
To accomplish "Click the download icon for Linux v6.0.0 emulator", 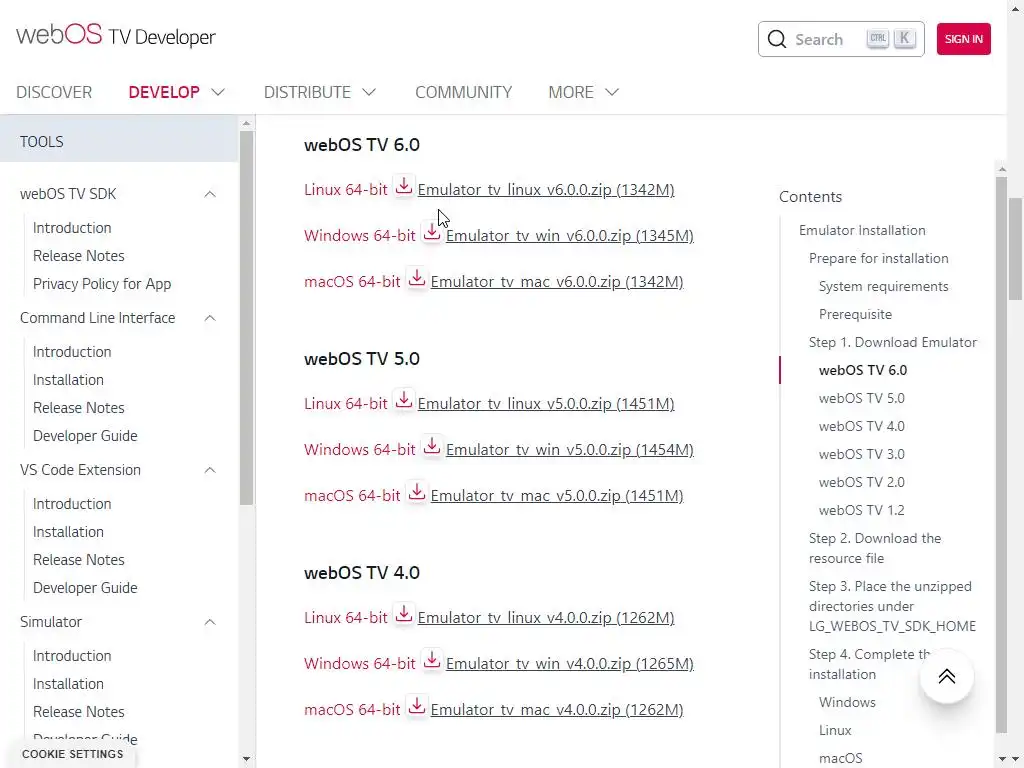I will [x=404, y=187].
